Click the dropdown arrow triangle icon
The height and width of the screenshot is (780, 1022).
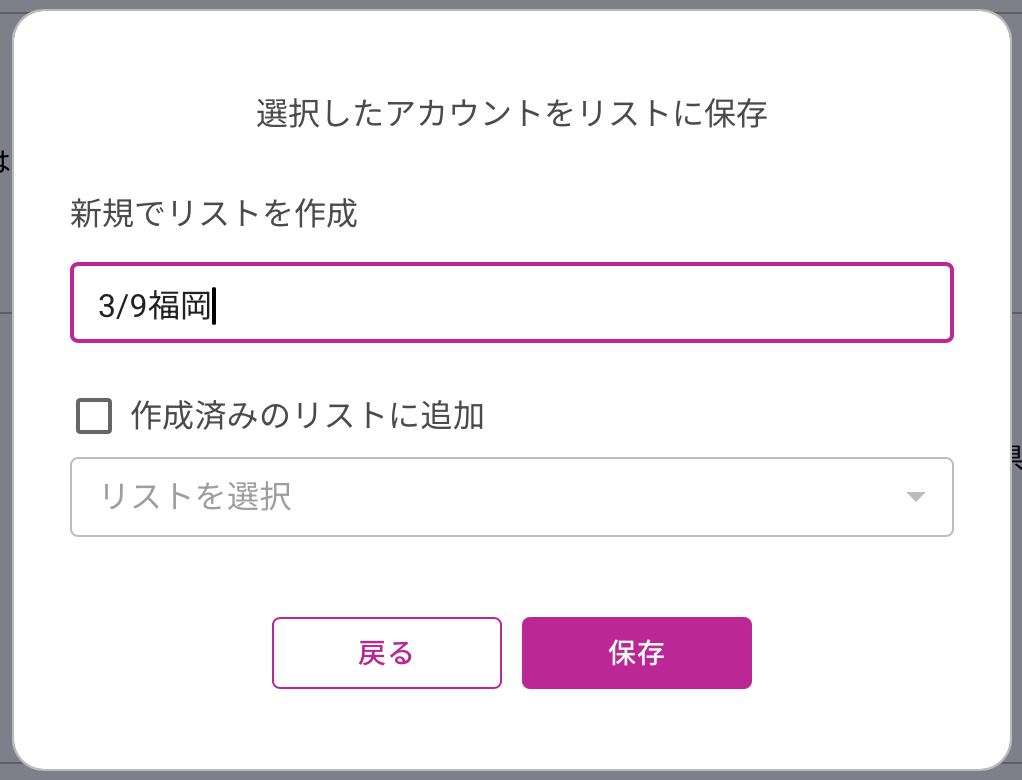(915, 497)
